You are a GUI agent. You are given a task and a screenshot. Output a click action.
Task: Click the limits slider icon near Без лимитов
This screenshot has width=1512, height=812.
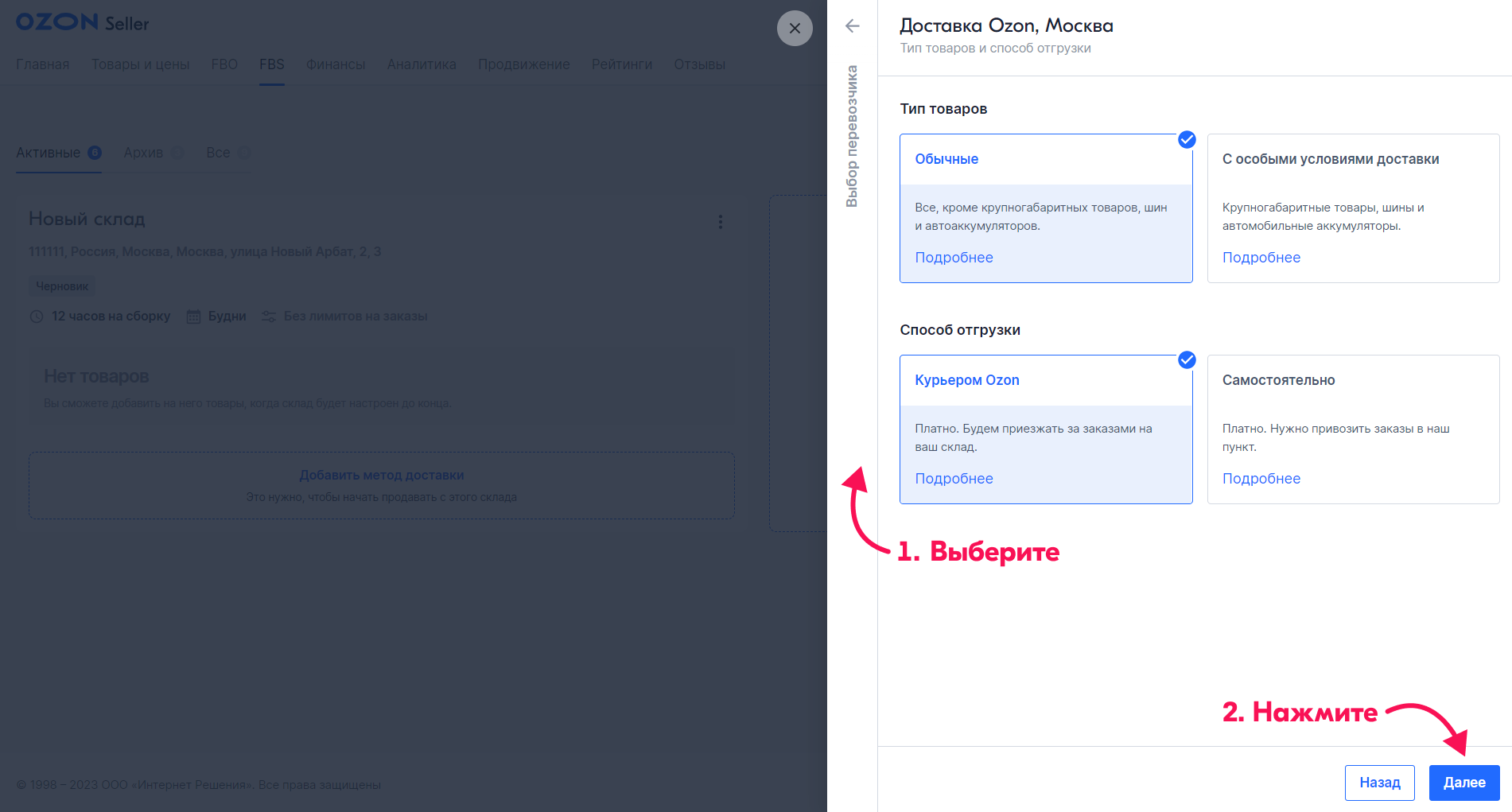click(269, 317)
